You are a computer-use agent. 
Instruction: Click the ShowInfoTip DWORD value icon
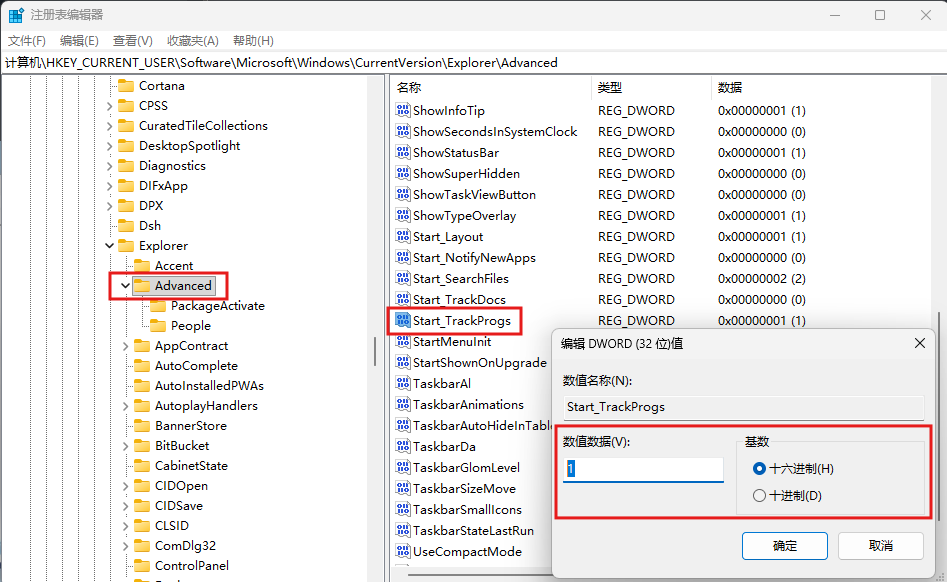point(403,110)
